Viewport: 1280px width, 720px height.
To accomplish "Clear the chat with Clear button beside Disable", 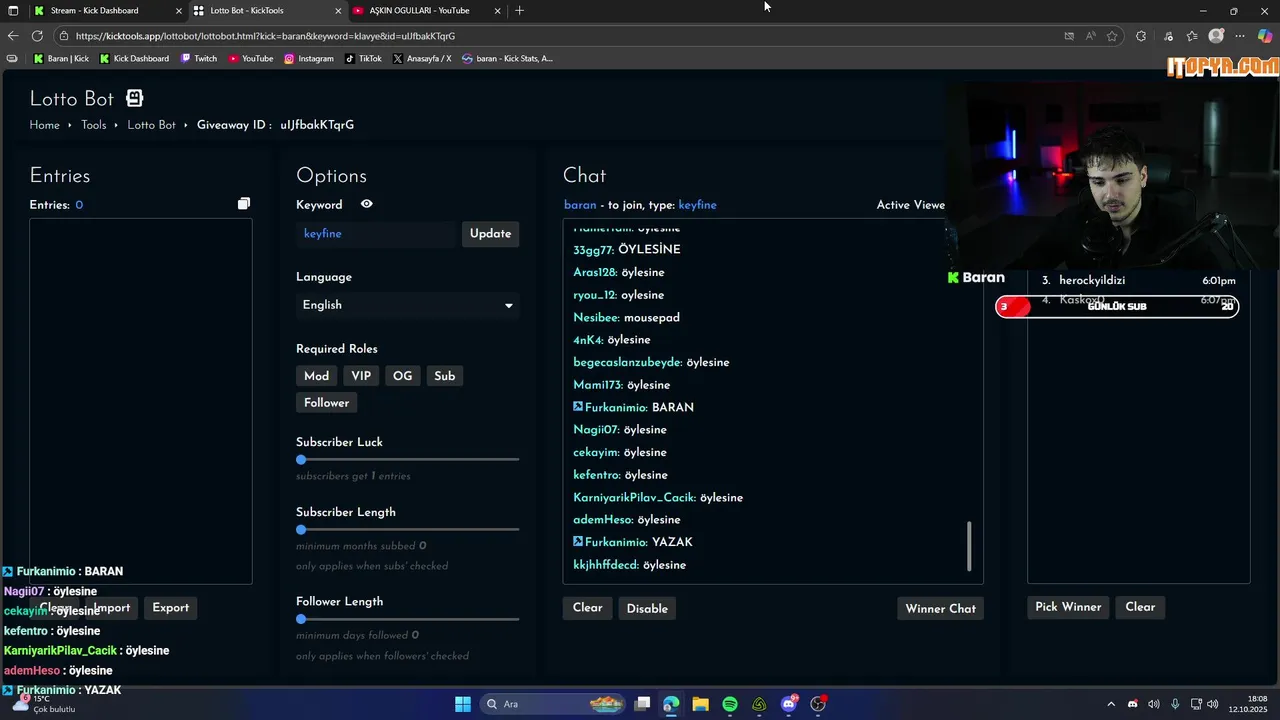I will [x=587, y=608].
